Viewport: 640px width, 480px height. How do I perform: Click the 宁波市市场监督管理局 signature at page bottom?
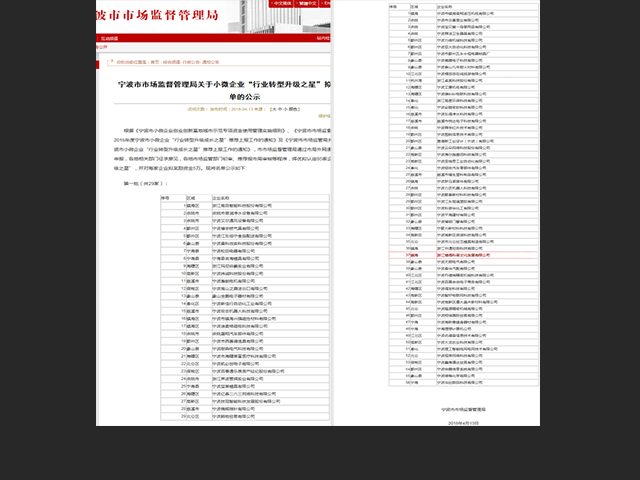463,409
